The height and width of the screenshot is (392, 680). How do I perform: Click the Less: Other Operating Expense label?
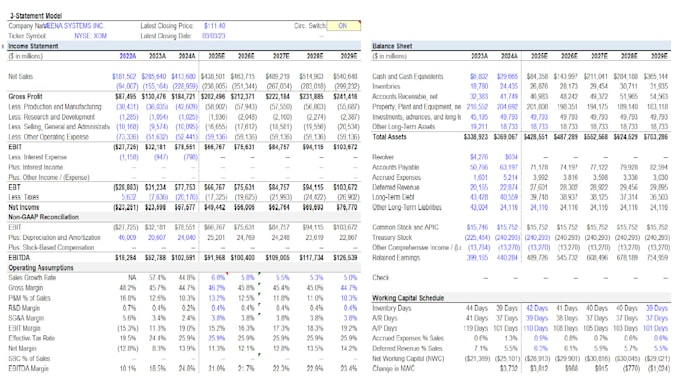48,137
